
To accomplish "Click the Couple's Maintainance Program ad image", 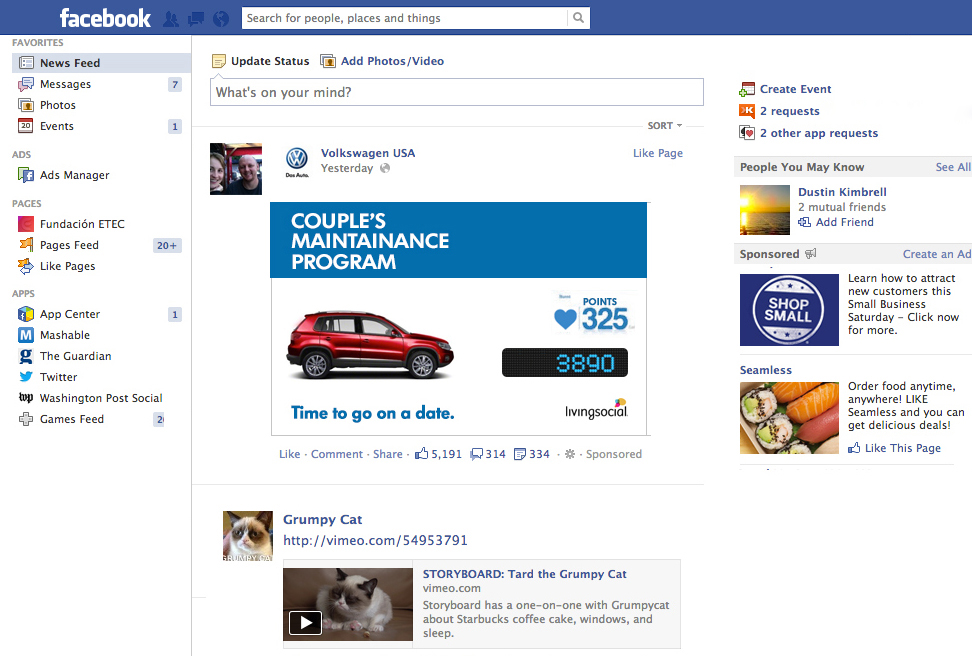I will (459, 319).
